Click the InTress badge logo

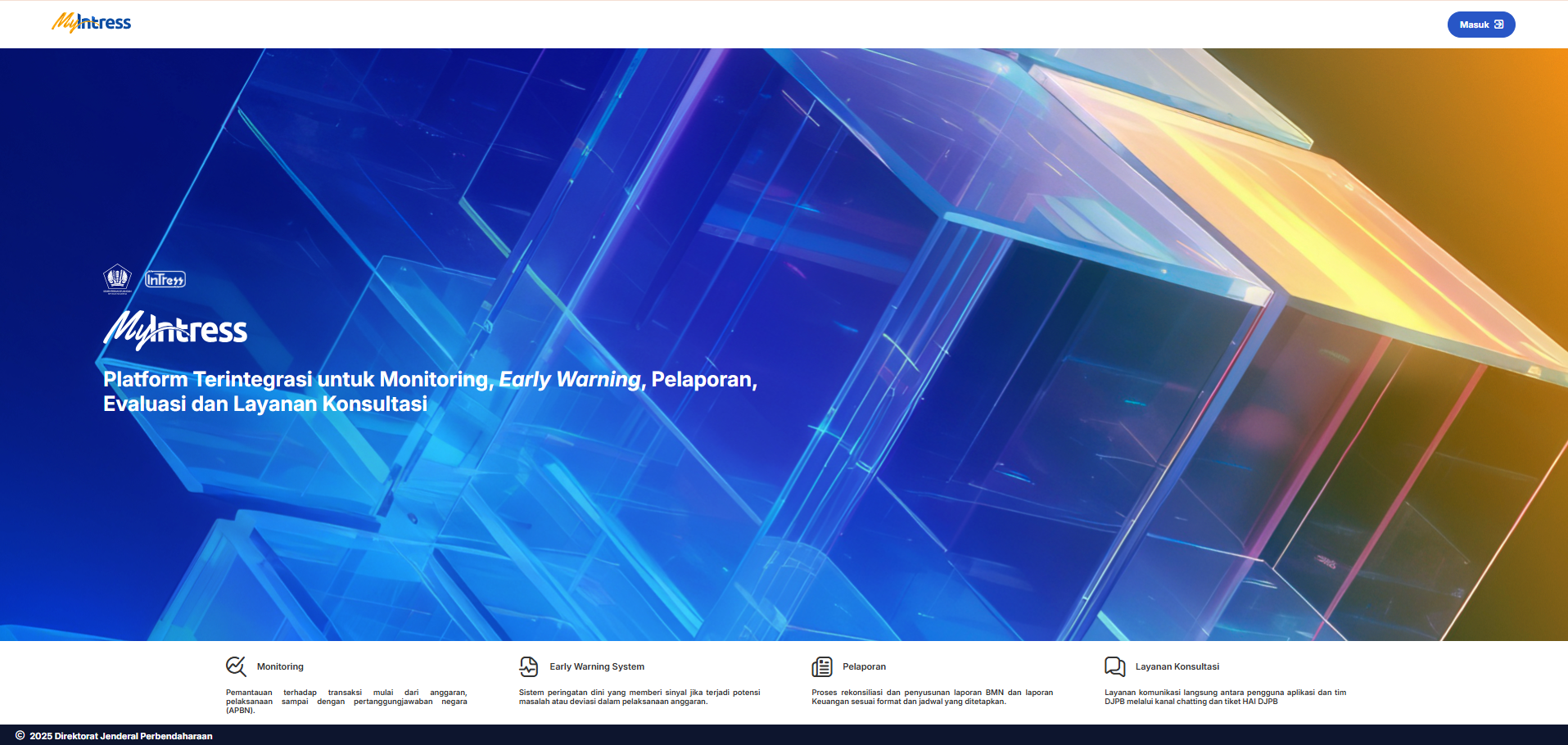[x=165, y=279]
